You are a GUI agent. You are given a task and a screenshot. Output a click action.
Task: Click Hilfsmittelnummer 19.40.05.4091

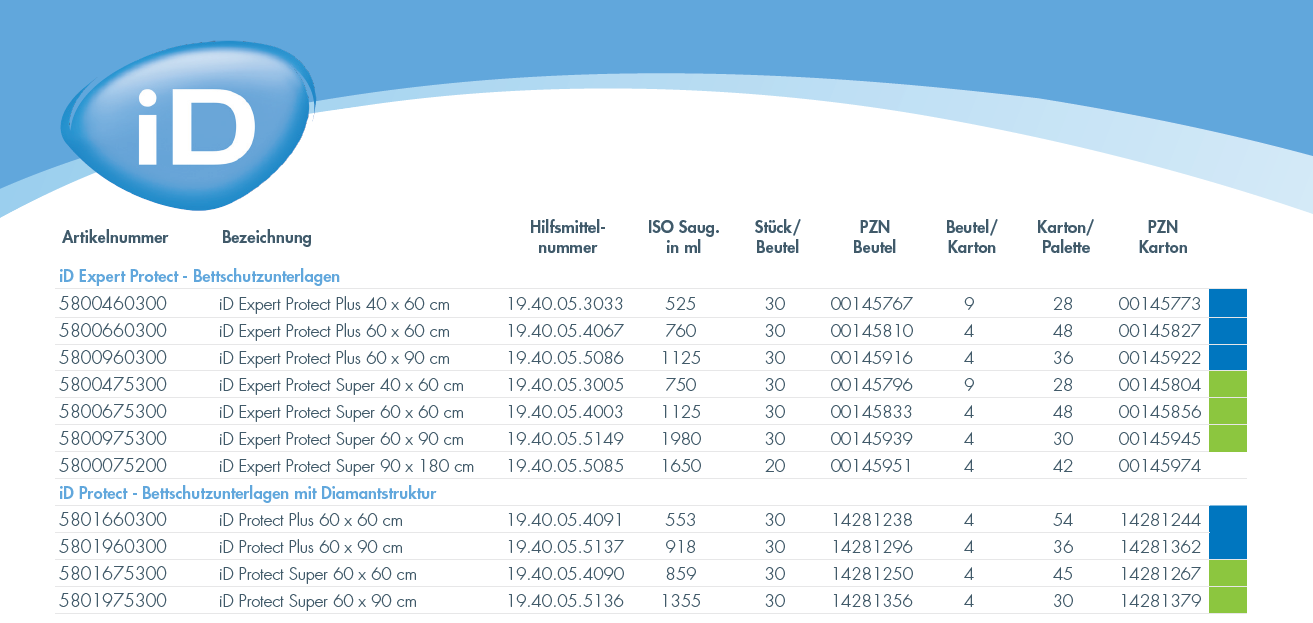pos(565,519)
